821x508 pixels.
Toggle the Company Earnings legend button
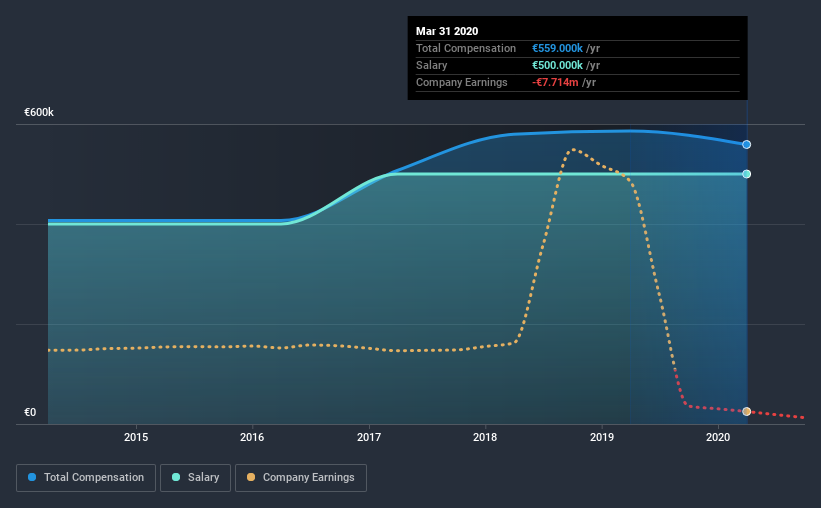(301, 478)
